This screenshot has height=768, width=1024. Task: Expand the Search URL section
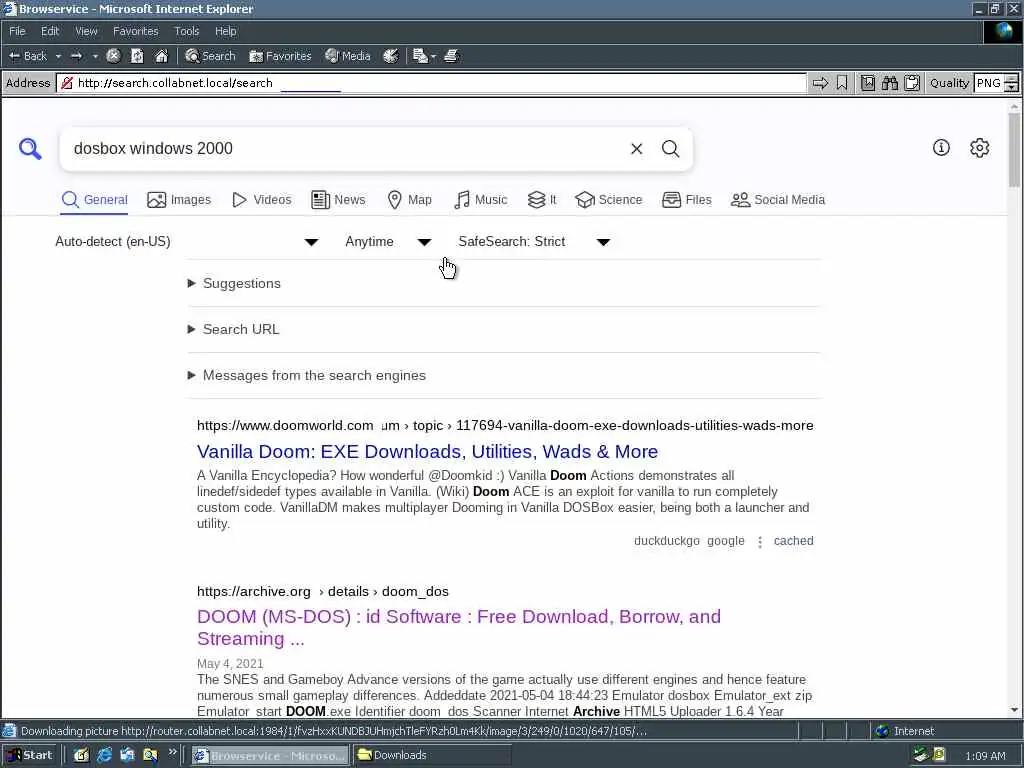(x=234, y=329)
